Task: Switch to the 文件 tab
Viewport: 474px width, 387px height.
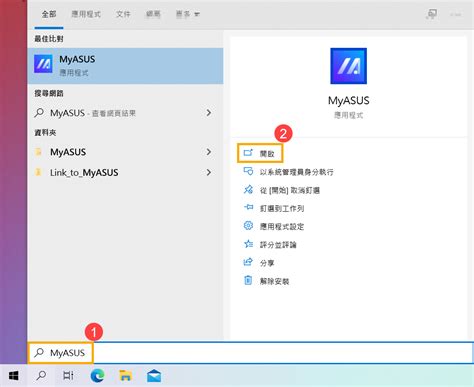Action: [x=123, y=14]
